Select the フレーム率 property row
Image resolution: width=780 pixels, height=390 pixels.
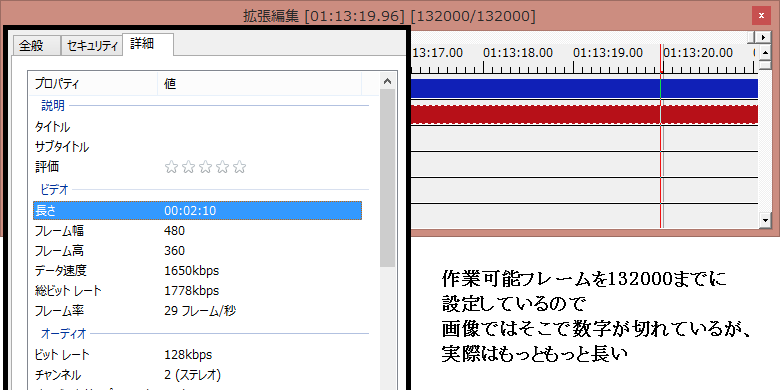point(197,311)
